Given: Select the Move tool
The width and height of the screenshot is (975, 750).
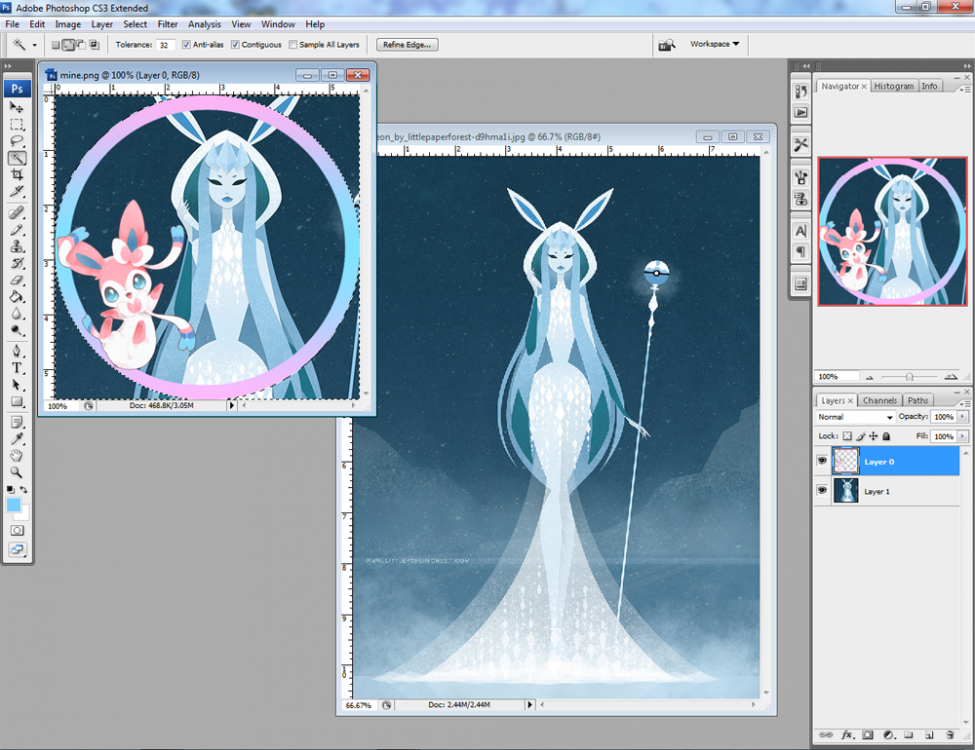Looking at the screenshot, I should coord(17,107).
